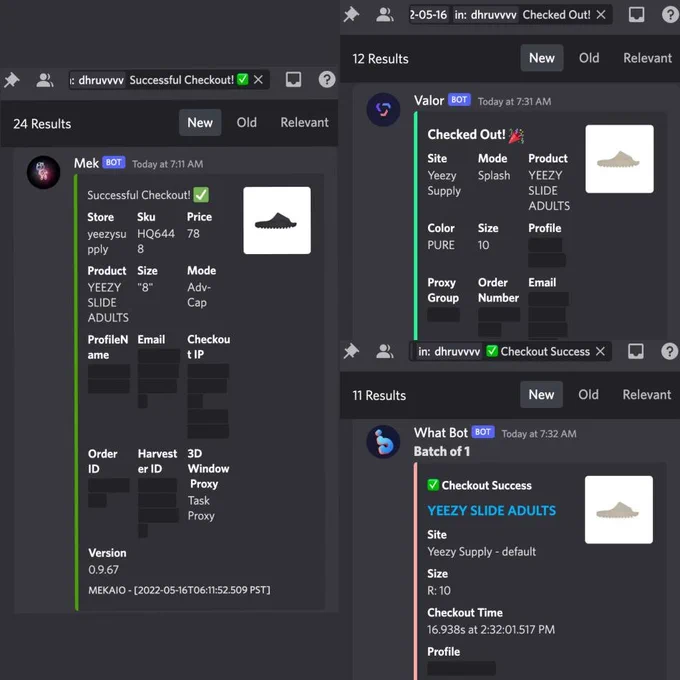Open pinned messages in Mek search panel
680x680 pixels.
[12, 80]
